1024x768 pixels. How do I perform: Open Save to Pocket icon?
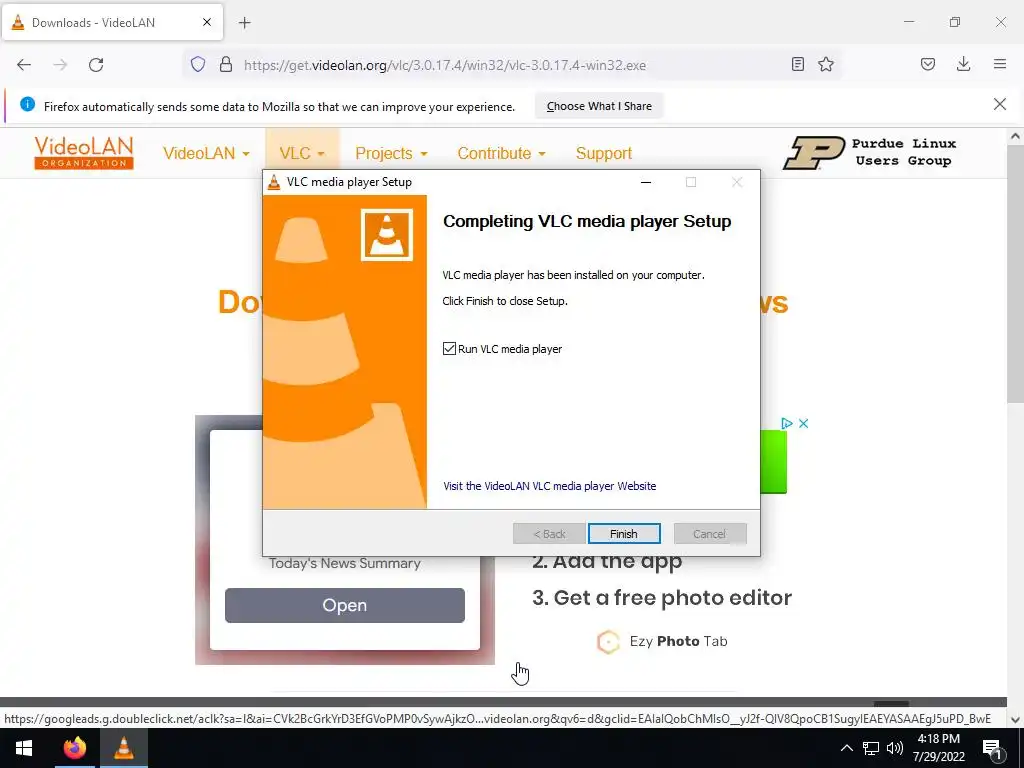coord(927,64)
